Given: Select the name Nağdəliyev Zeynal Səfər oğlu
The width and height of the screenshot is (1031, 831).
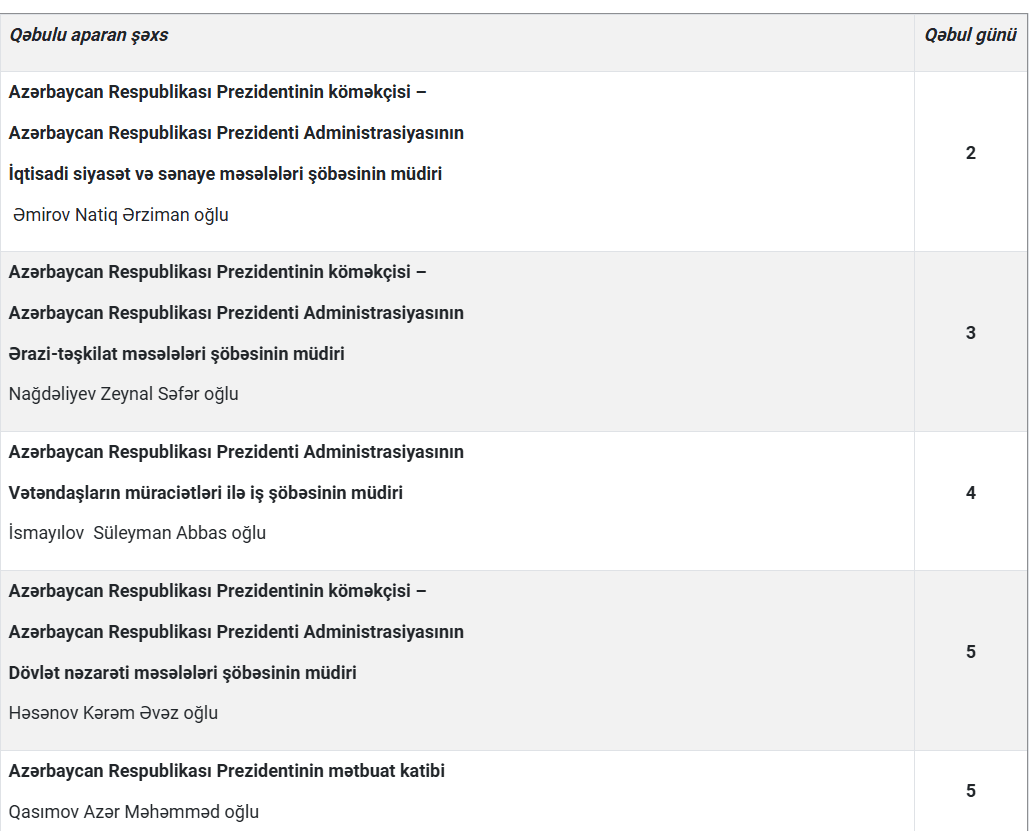Looking at the screenshot, I should pos(124,394).
